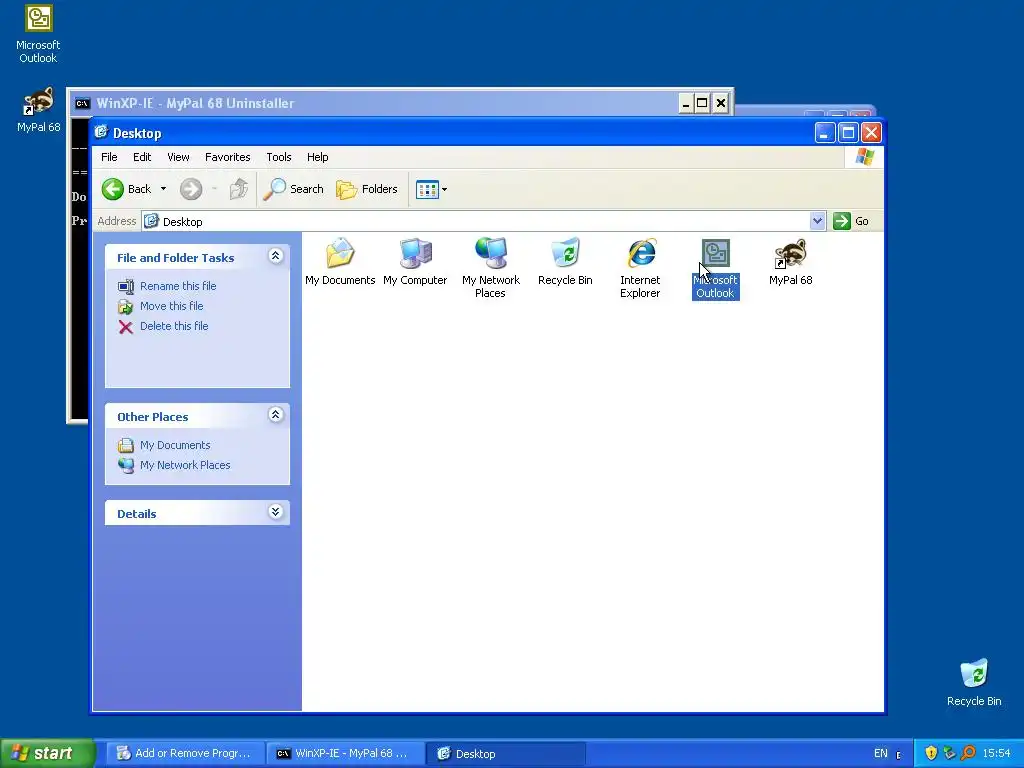Minimize the MyPal 68 Uninstaller window

point(686,103)
